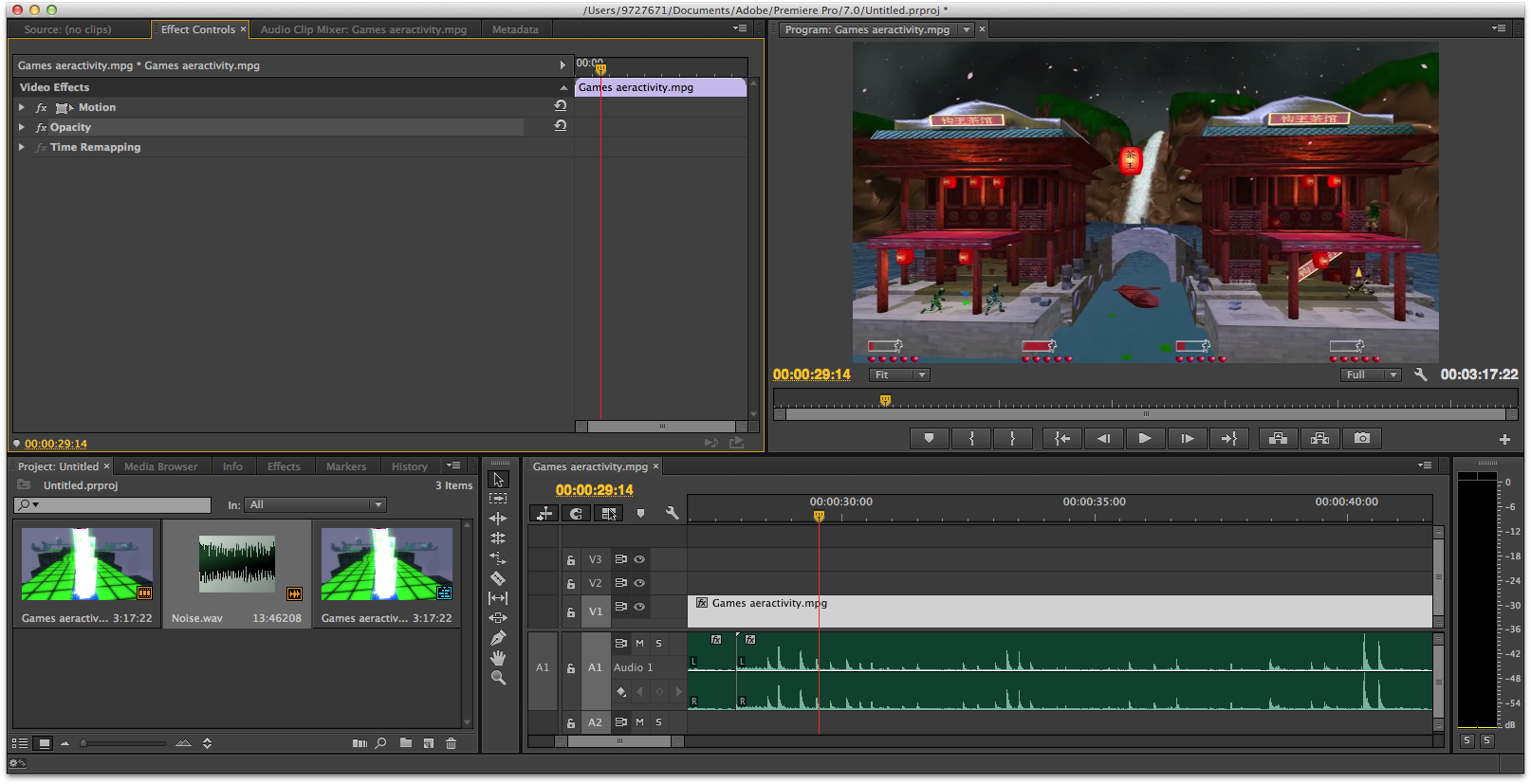Open the Audio Clip Mixer tab
Image resolution: width=1531 pixels, height=784 pixels.
click(364, 29)
